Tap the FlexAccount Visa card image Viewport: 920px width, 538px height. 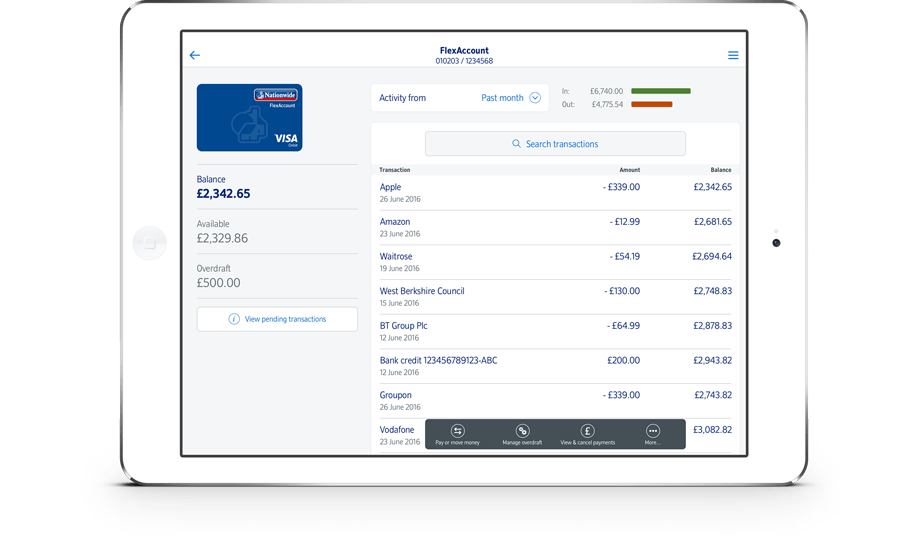coord(249,117)
